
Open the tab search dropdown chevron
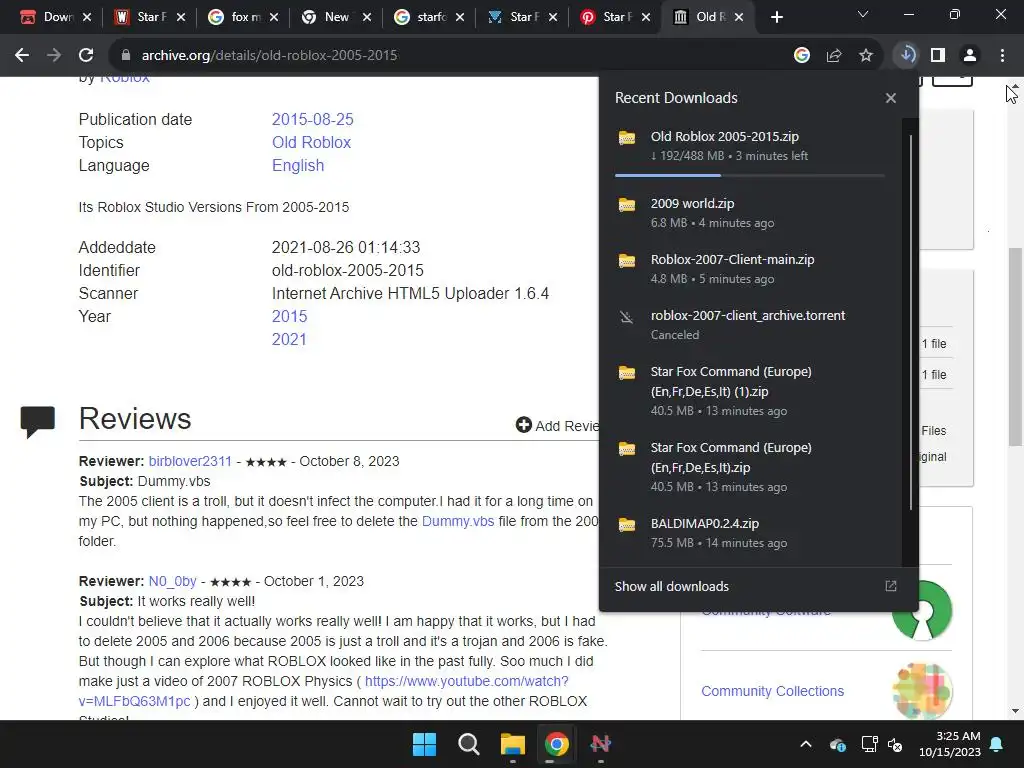pyautogui.click(x=863, y=14)
